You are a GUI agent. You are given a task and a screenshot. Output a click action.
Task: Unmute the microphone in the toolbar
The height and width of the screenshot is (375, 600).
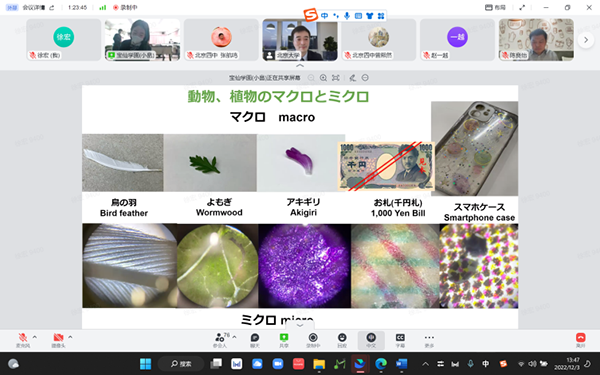click(23, 338)
